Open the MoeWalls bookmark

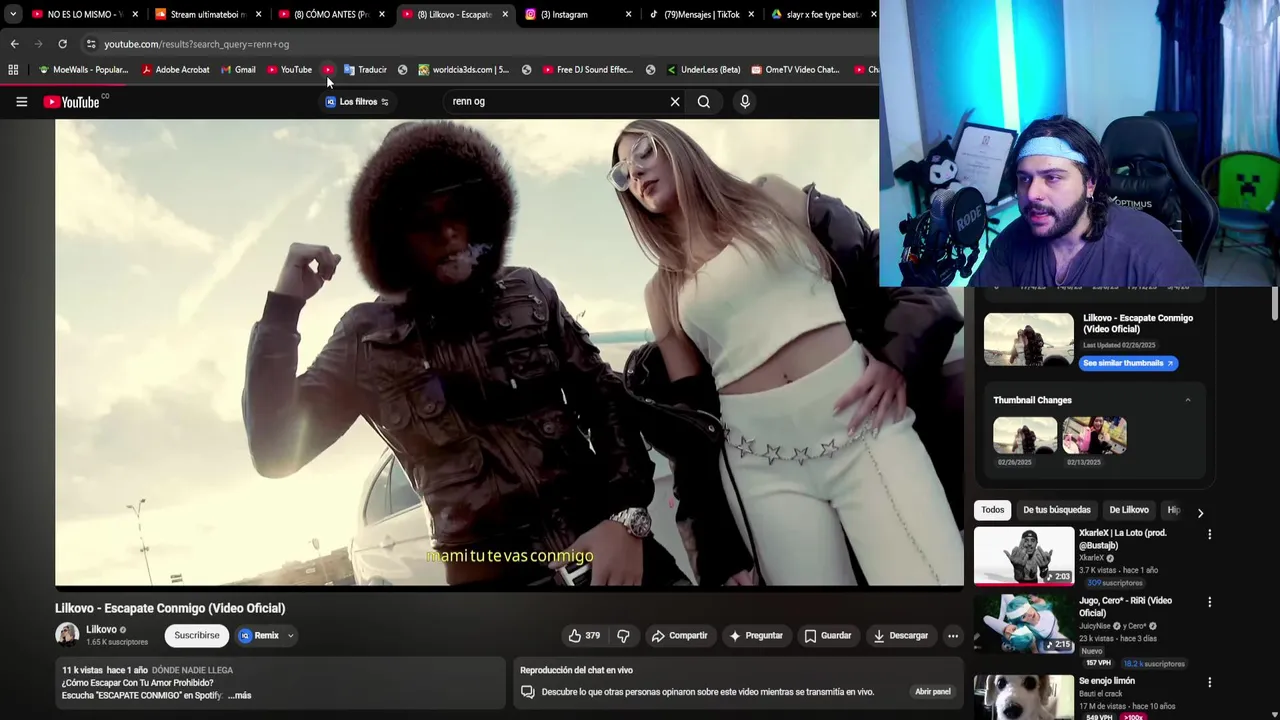pos(83,70)
